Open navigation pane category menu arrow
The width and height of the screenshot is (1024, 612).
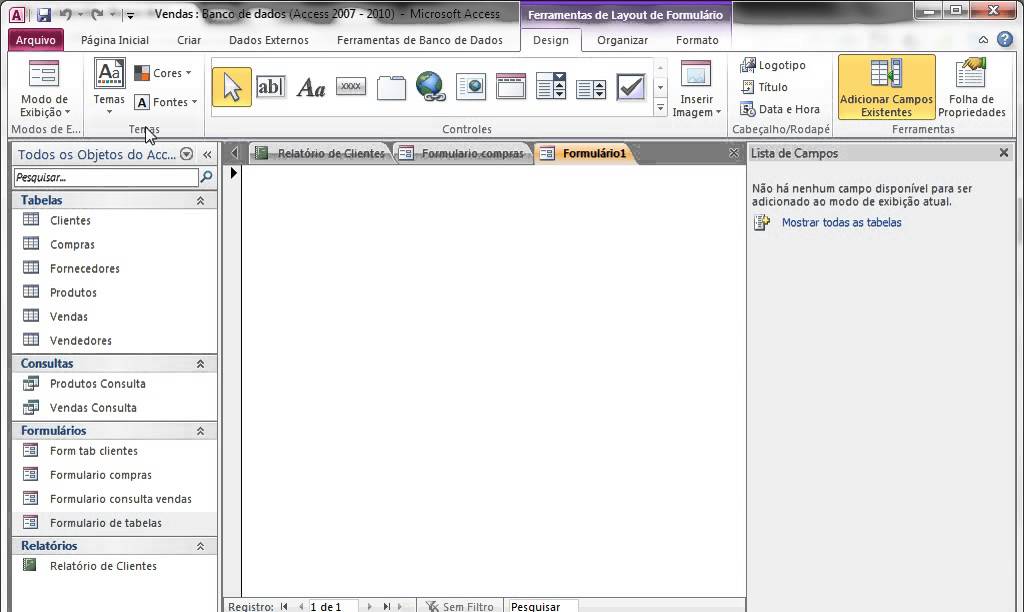186,154
